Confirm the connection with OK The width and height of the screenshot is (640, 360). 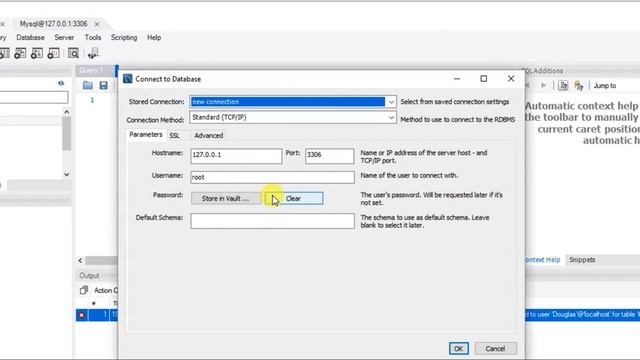click(x=458, y=349)
